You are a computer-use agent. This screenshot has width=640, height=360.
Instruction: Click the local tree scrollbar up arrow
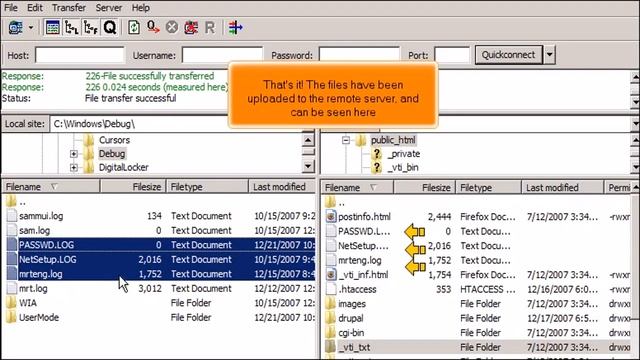point(308,140)
